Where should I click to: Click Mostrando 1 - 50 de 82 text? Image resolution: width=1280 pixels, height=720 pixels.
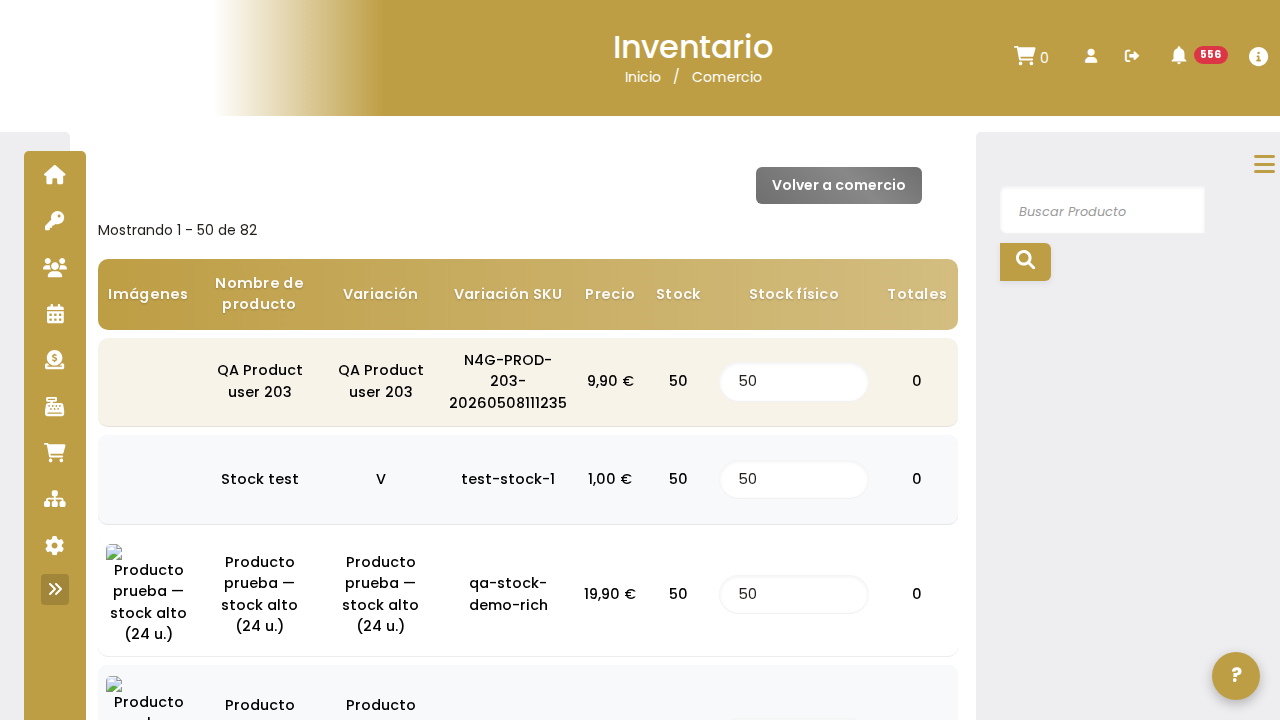(x=177, y=230)
